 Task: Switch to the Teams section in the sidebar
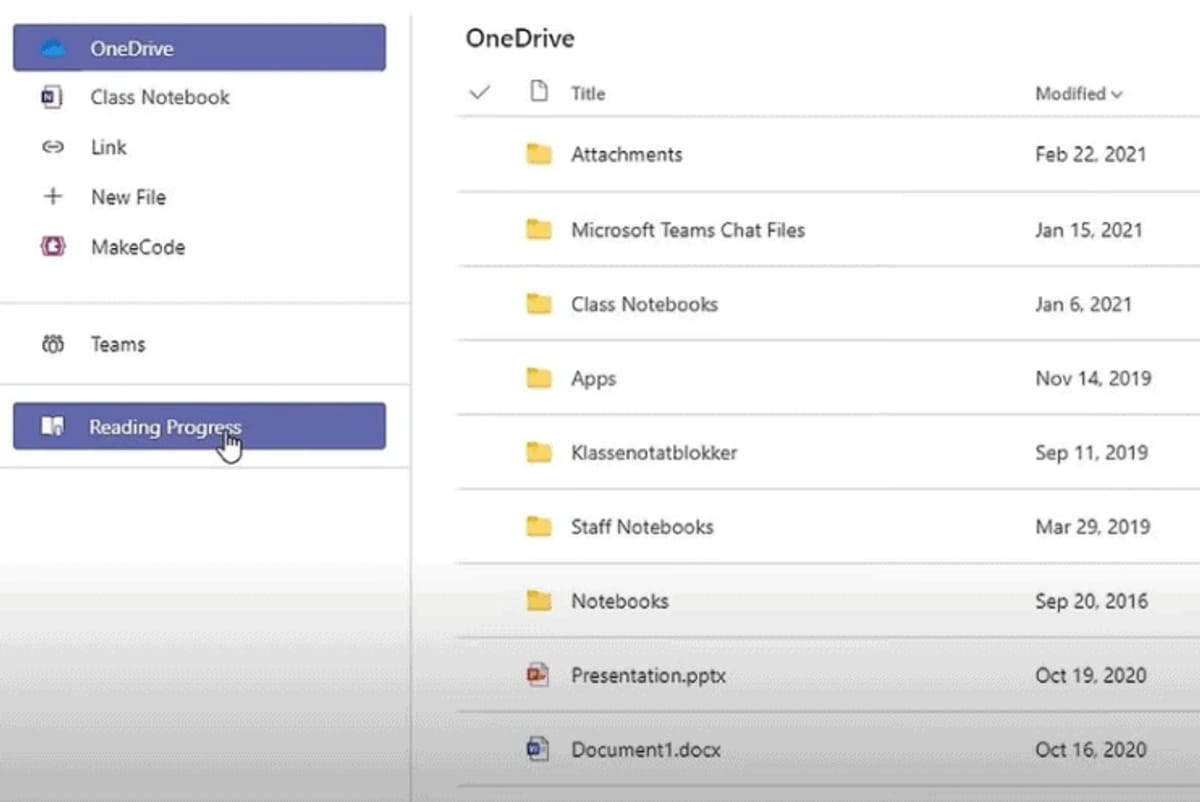pos(117,344)
